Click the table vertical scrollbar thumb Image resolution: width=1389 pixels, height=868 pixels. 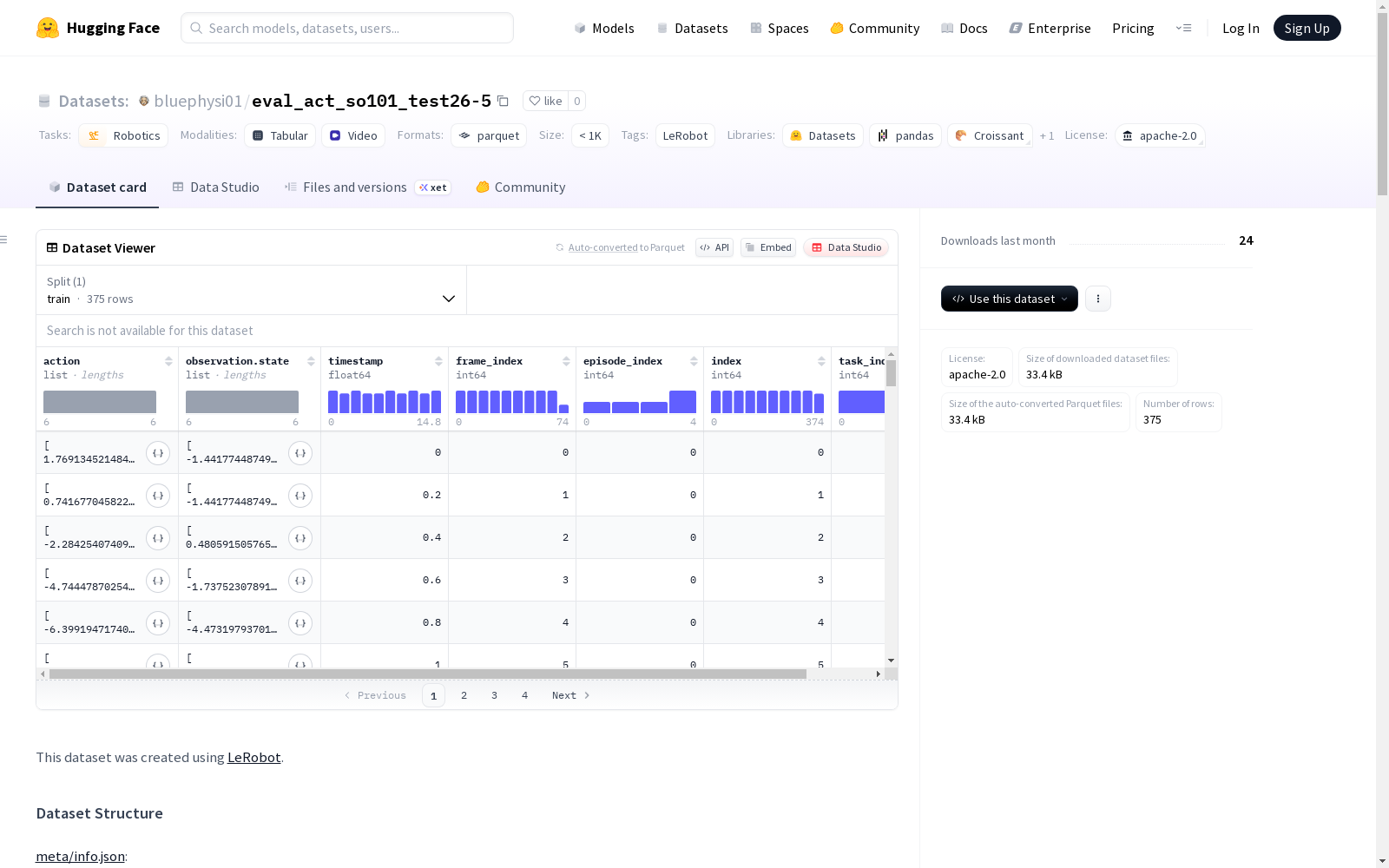(891, 373)
